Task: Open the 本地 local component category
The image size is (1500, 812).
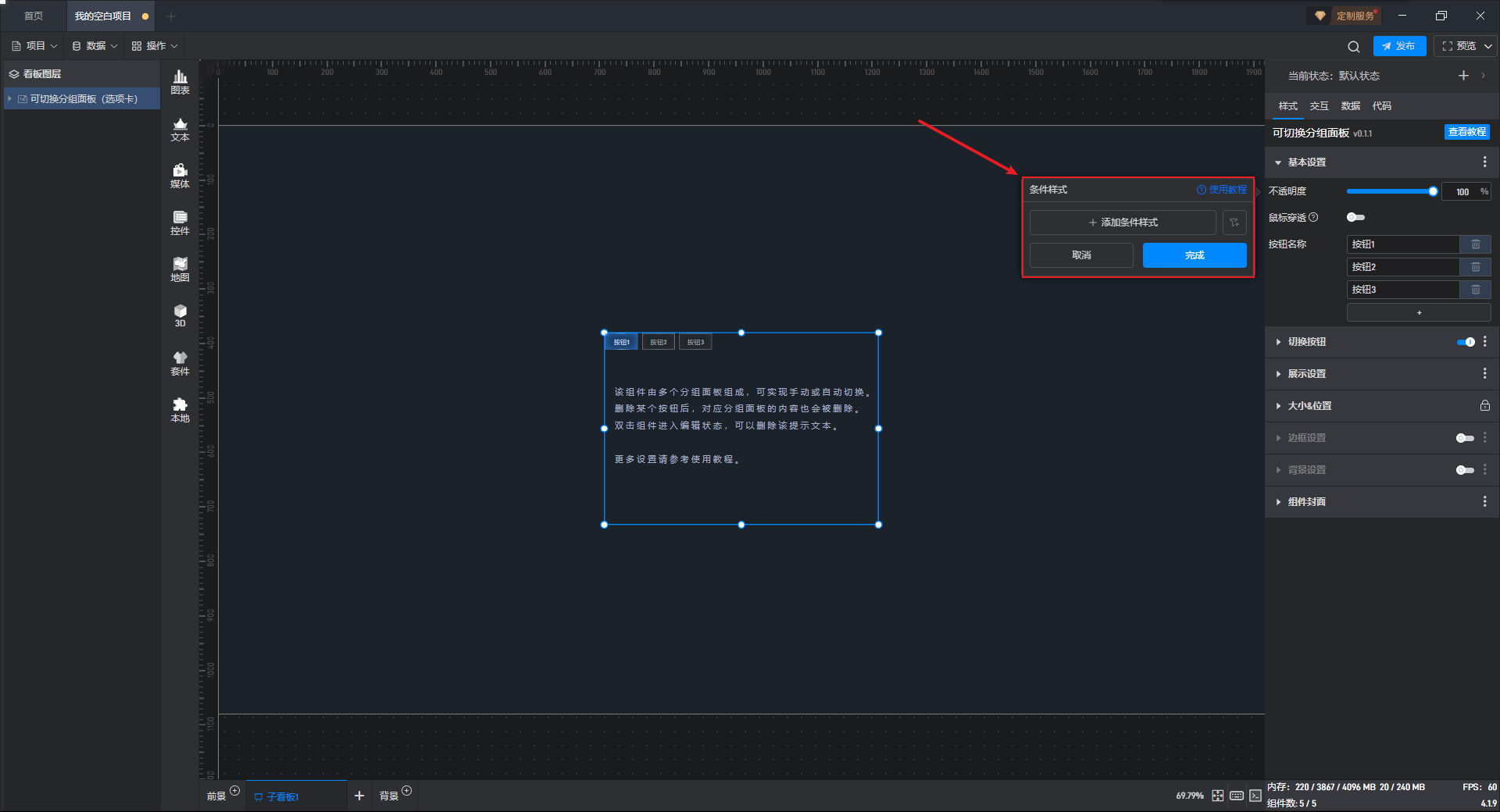Action: 180,410
